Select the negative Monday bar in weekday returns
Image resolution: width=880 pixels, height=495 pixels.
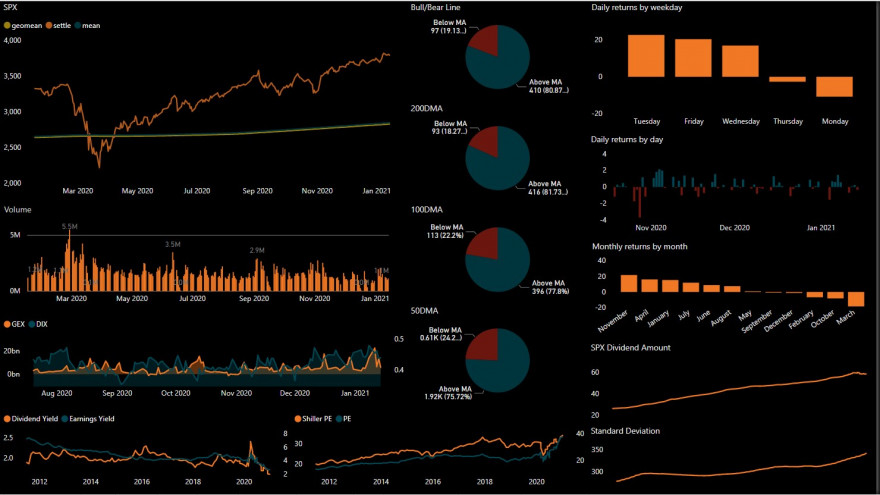tap(835, 87)
